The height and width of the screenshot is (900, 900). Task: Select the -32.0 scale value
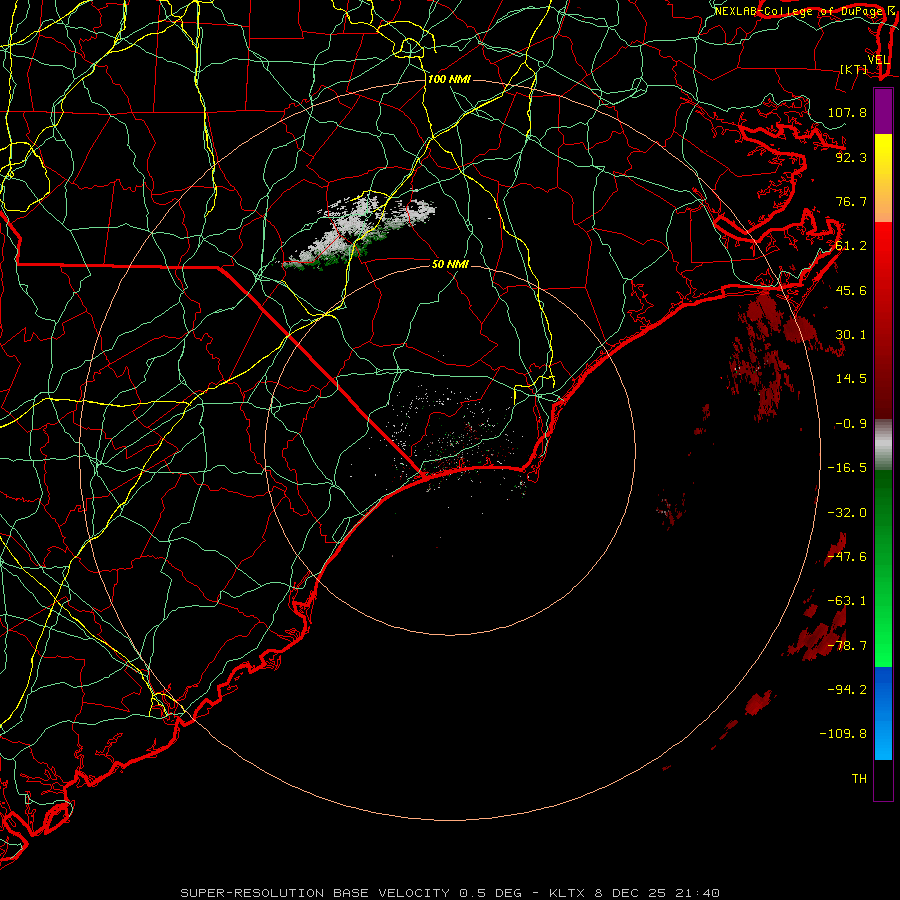(847, 513)
